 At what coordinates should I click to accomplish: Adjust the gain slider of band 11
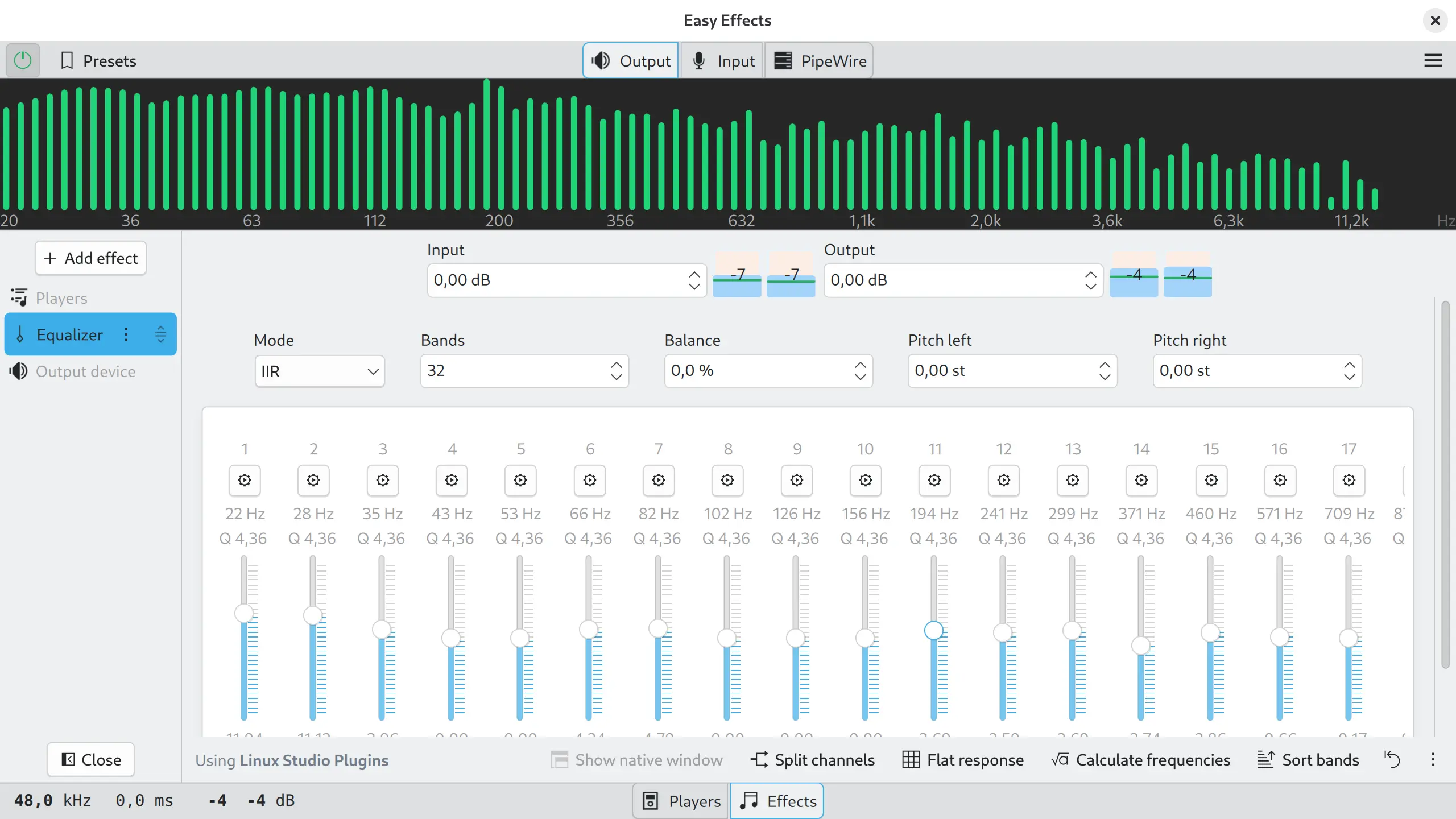pos(934,630)
